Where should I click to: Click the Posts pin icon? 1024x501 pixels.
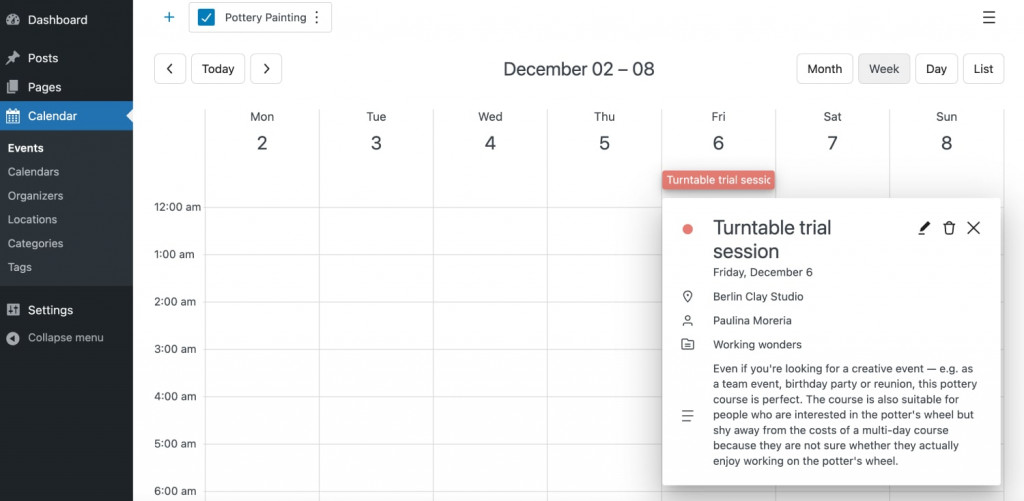pyautogui.click(x=13, y=58)
